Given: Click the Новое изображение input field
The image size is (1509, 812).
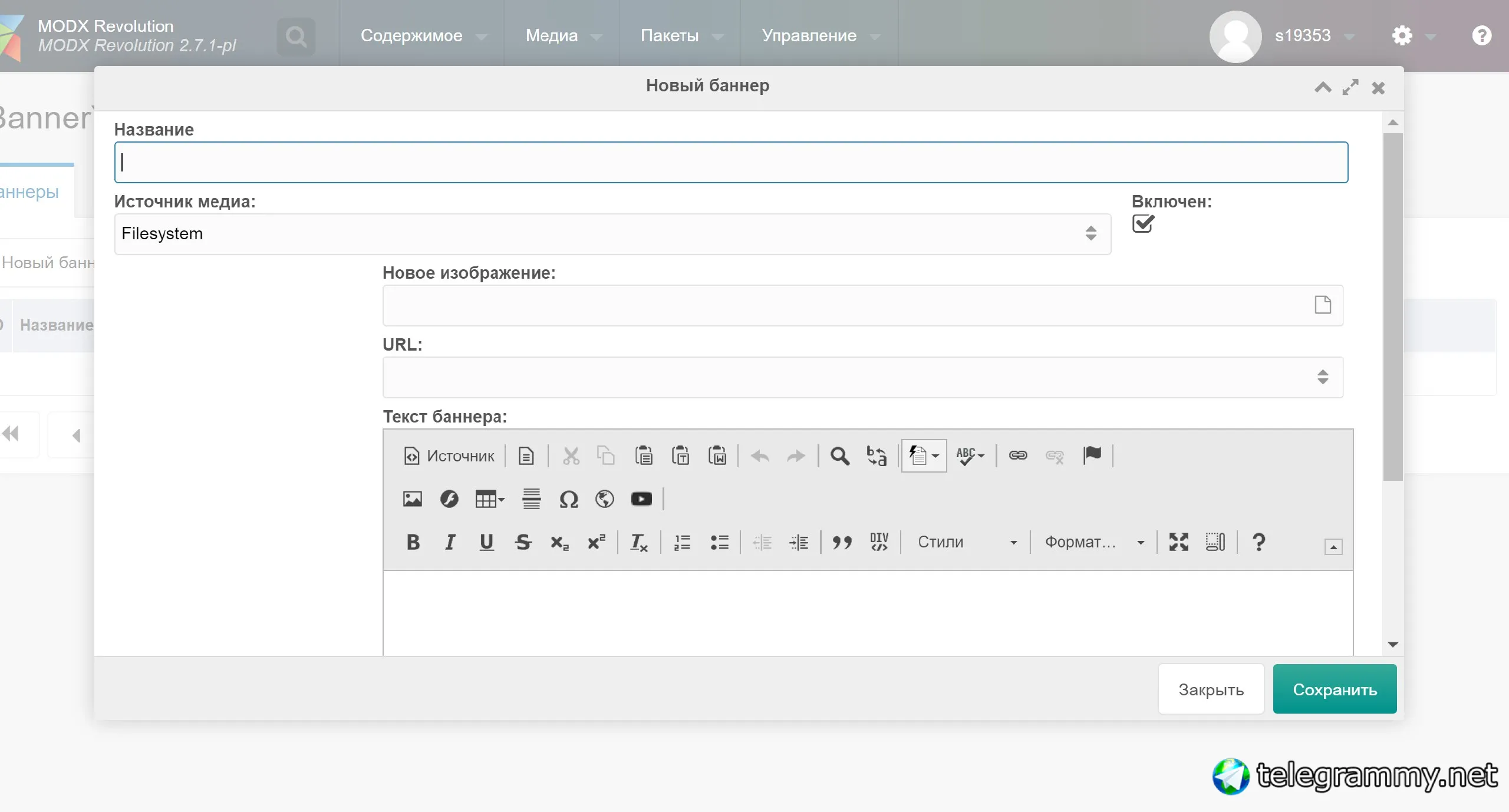Looking at the screenshot, I should coord(863,305).
